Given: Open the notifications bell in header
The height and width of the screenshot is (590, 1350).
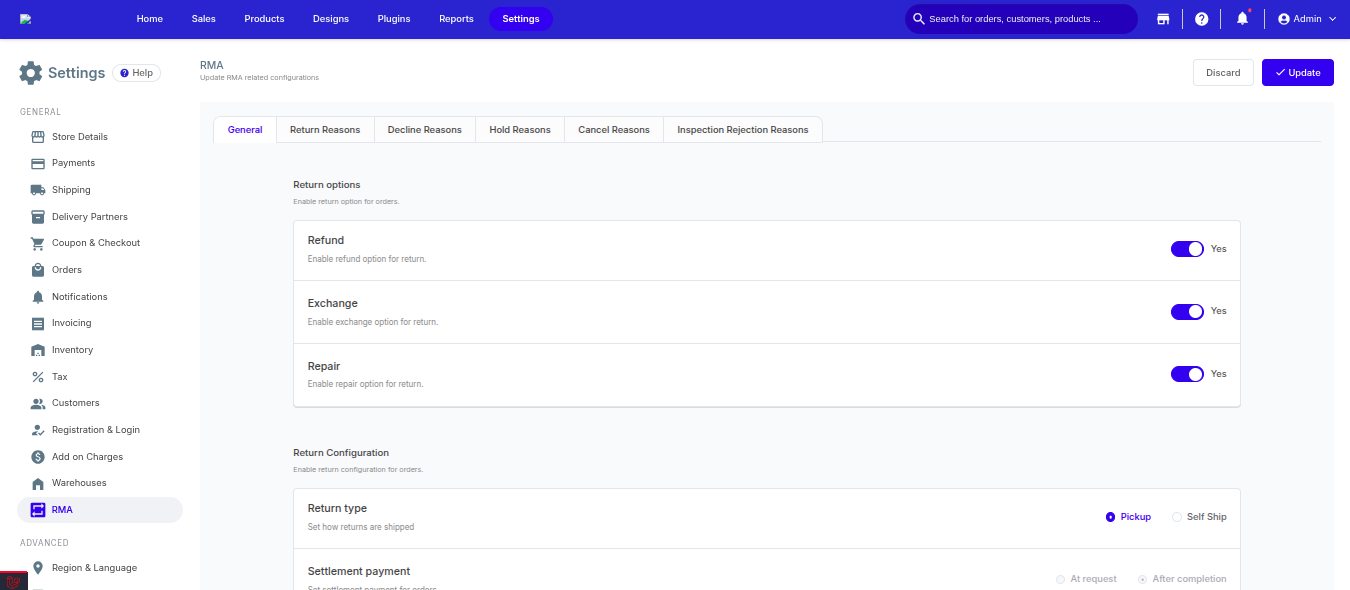Looking at the screenshot, I should click(1243, 19).
